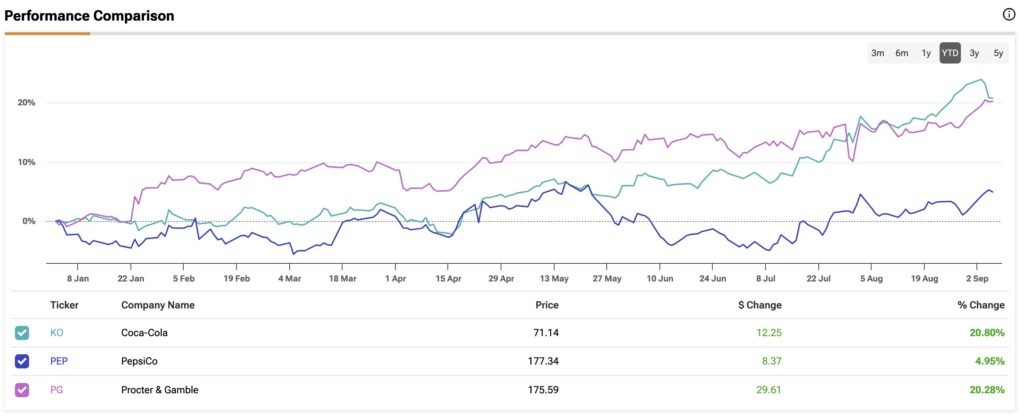
Task: Click the Company Name column header
Action: point(158,305)
